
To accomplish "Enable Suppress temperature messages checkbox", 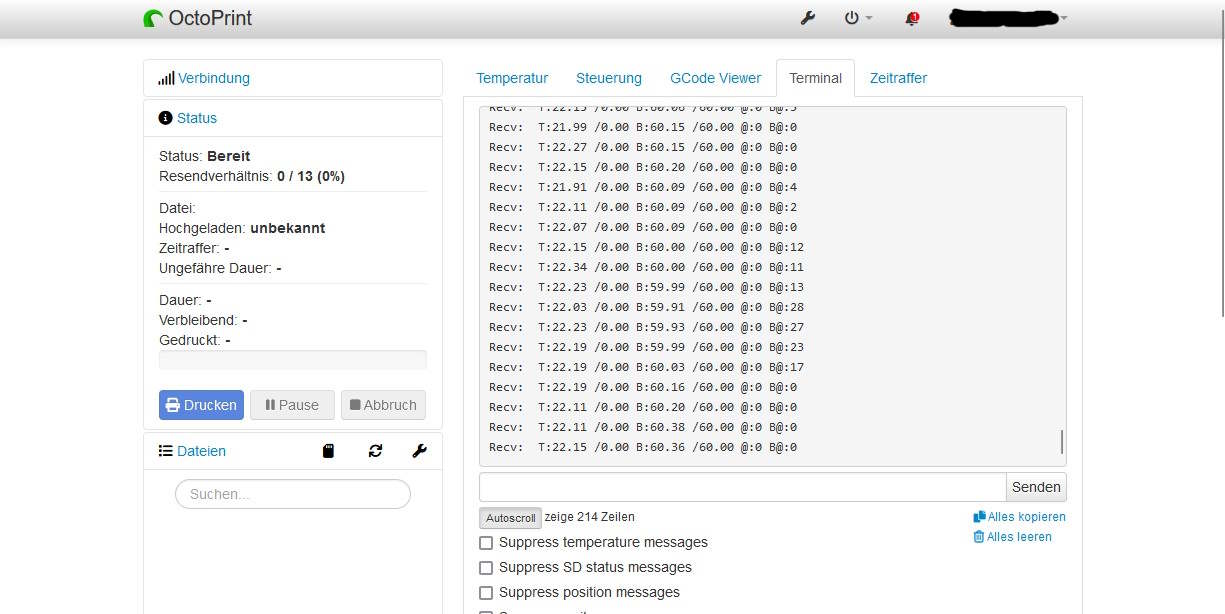I will point(486,543).
